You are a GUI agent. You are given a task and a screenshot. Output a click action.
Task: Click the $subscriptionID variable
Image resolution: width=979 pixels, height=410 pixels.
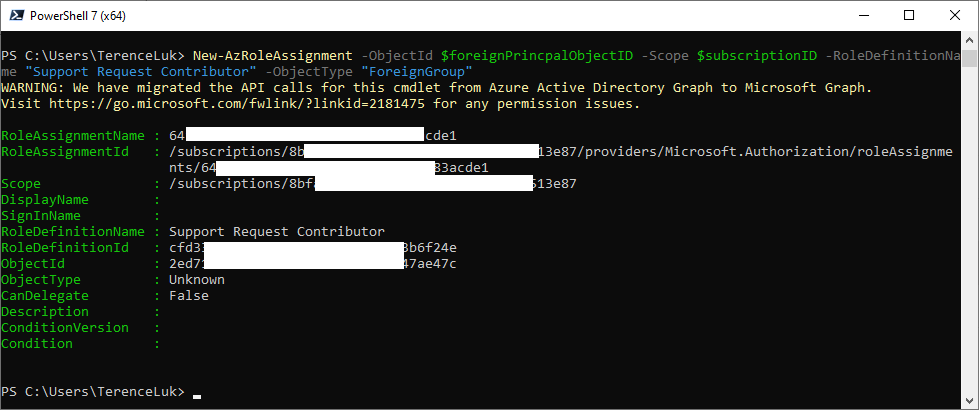pos(757,56)
